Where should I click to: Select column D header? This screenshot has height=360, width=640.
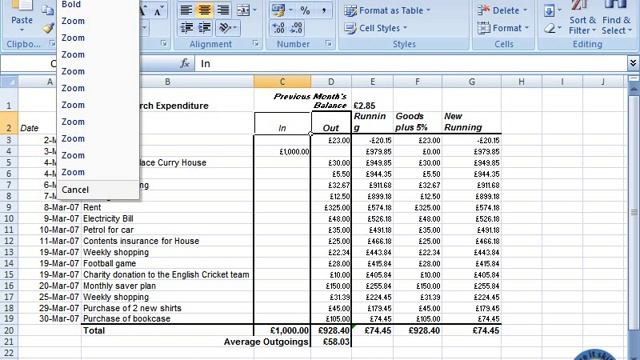(331, 82)
